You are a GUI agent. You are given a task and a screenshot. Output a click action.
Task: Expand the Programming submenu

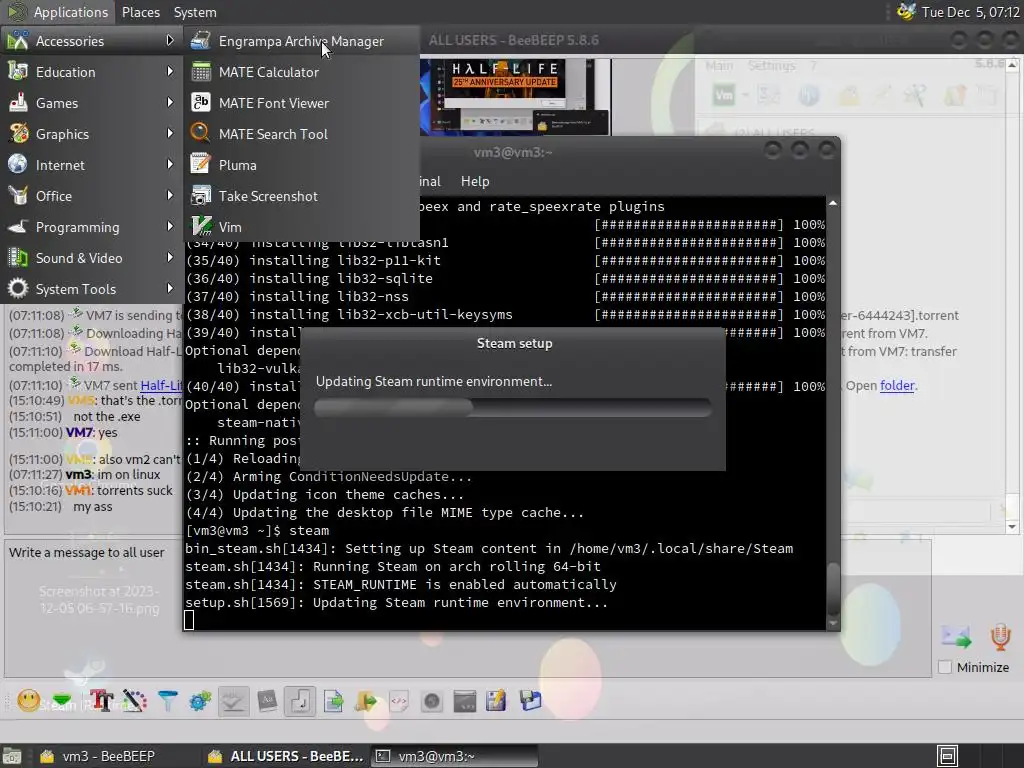[91, 227]
